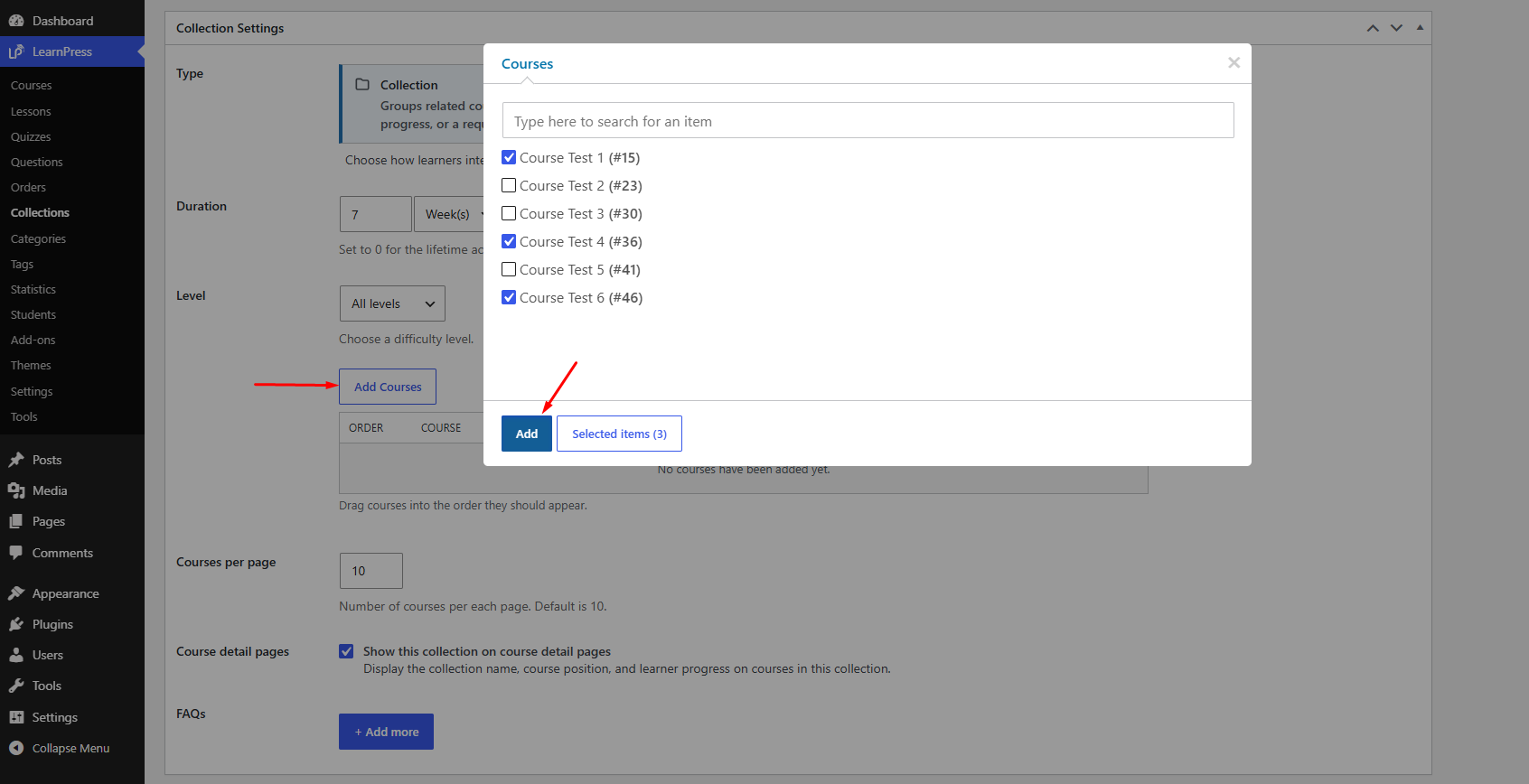Click the LearnPress logo icon
Viewport: 1529px width, 784px height.
[x=16, y=51]
